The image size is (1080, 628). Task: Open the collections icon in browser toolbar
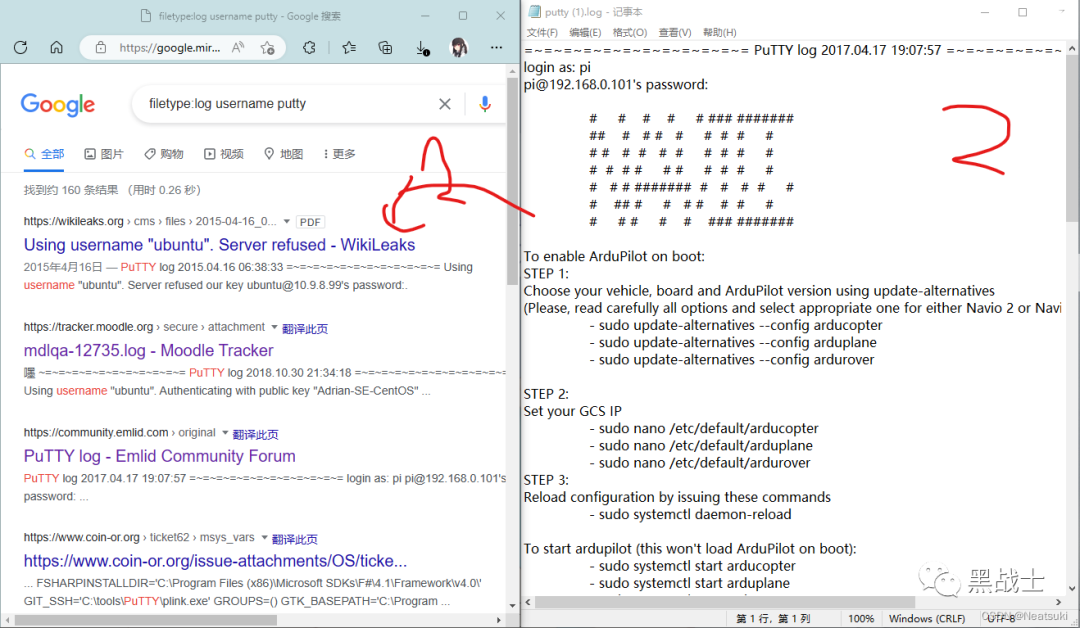pos(386,48)
